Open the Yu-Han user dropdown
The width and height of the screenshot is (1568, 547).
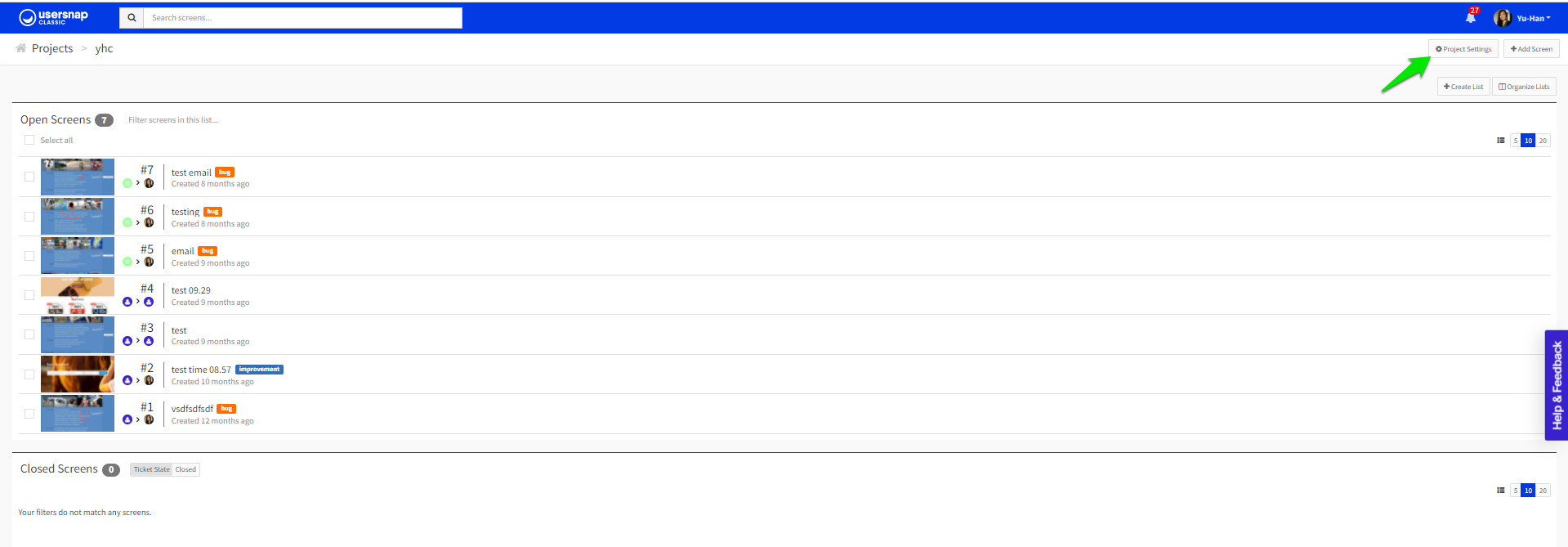click(1522, 18)
